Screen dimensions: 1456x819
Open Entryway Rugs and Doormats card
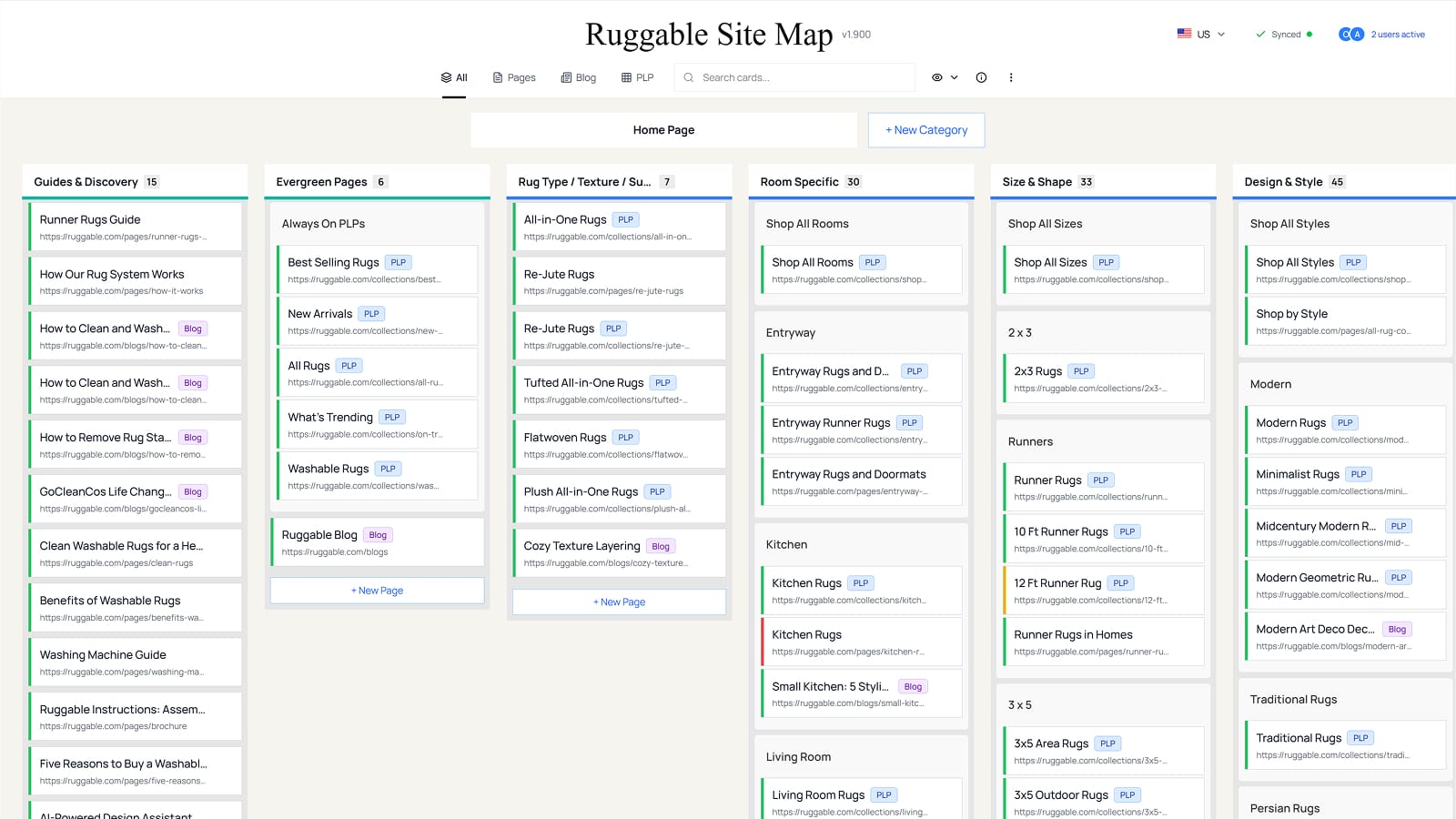(x=862, y=481)
